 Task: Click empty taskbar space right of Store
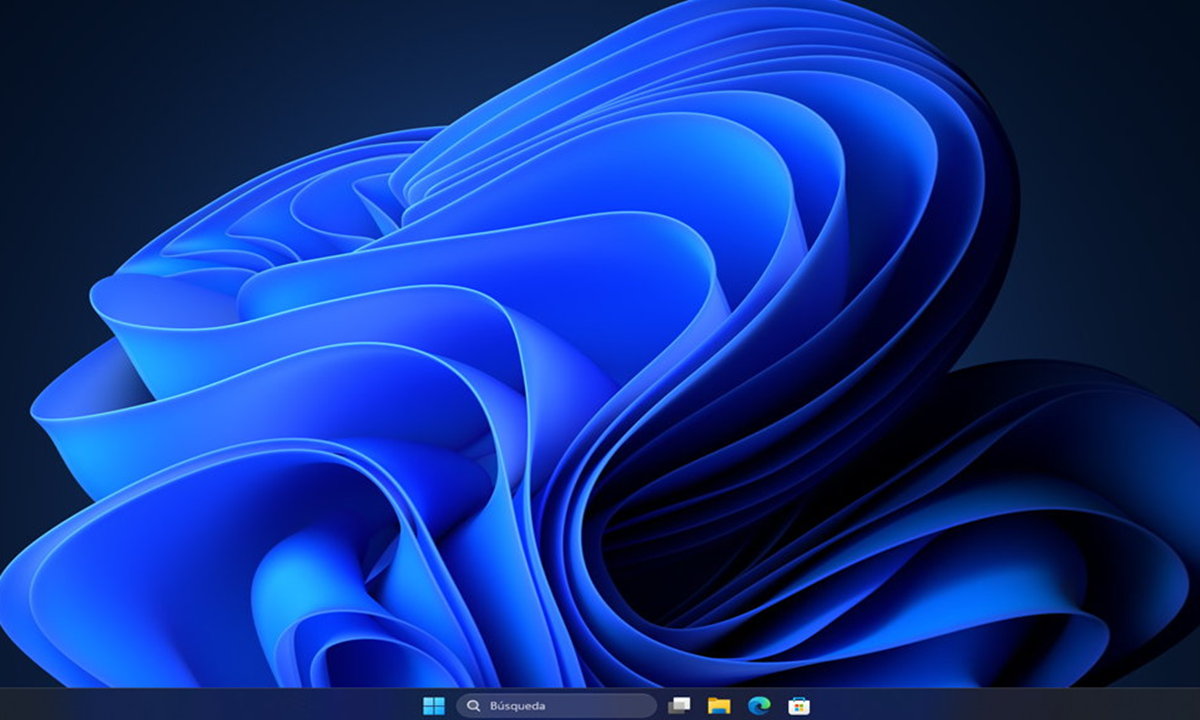tap(950, 706)
